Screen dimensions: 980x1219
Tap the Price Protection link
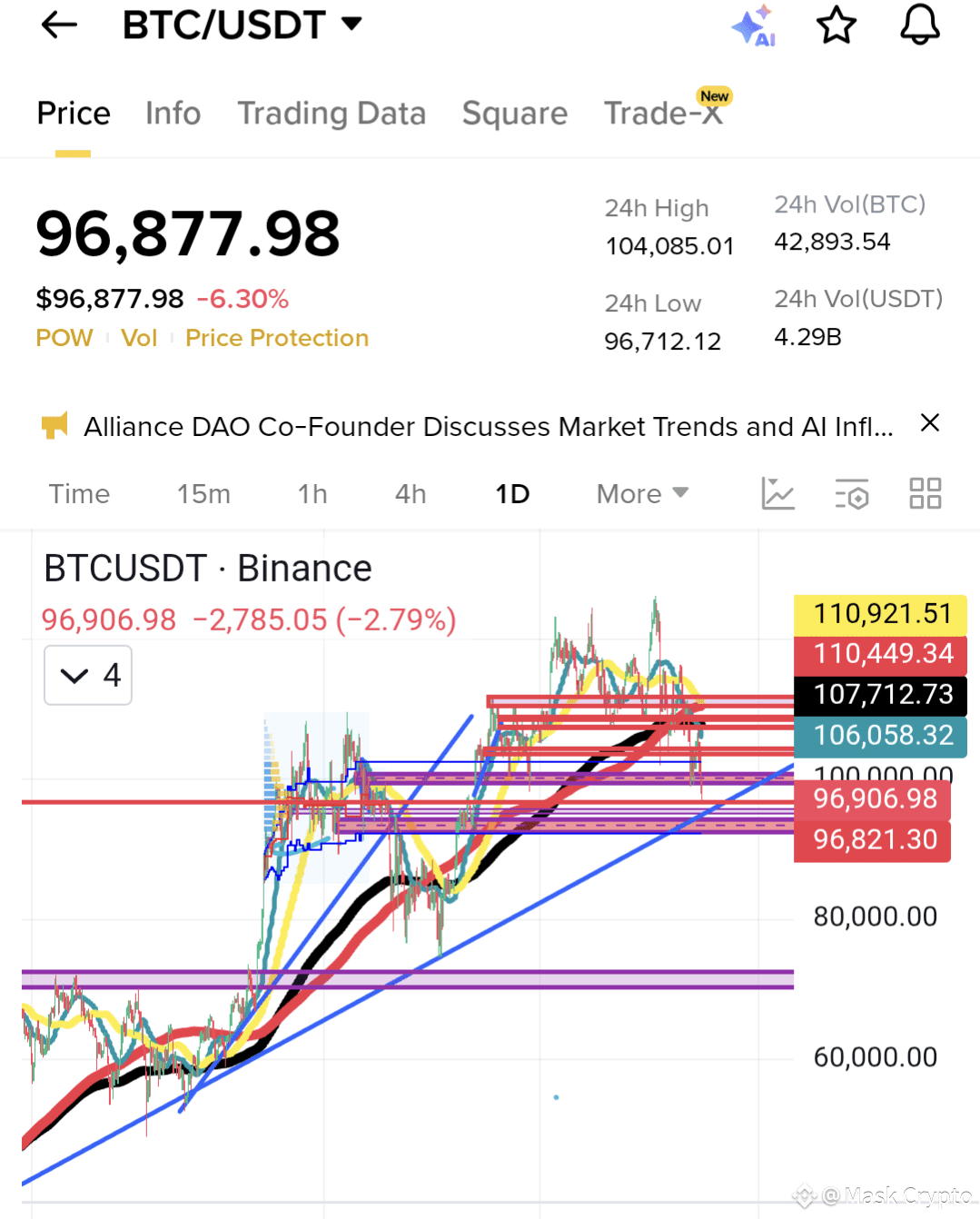(x=277, y=338)
